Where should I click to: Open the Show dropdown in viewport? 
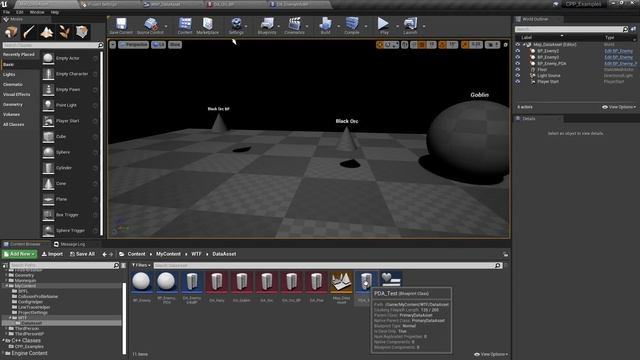tap(175, 44)
